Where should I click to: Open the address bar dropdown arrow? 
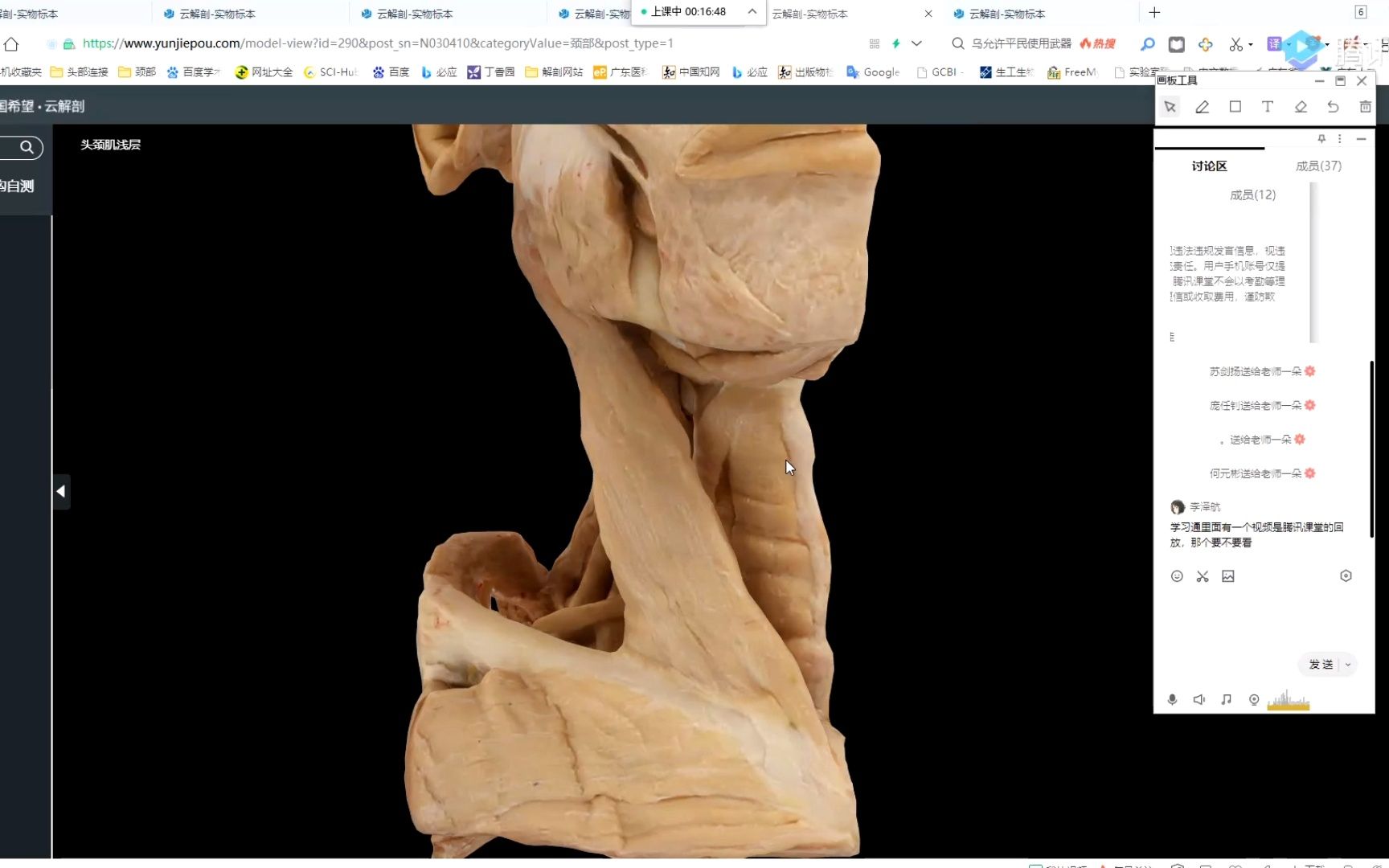(916, 44)
